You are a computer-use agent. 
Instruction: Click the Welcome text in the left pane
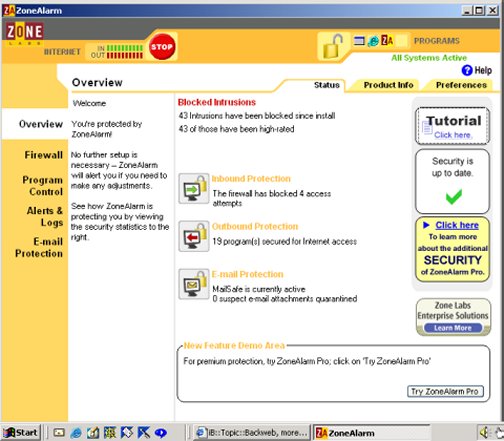click(x=89, y=103)
